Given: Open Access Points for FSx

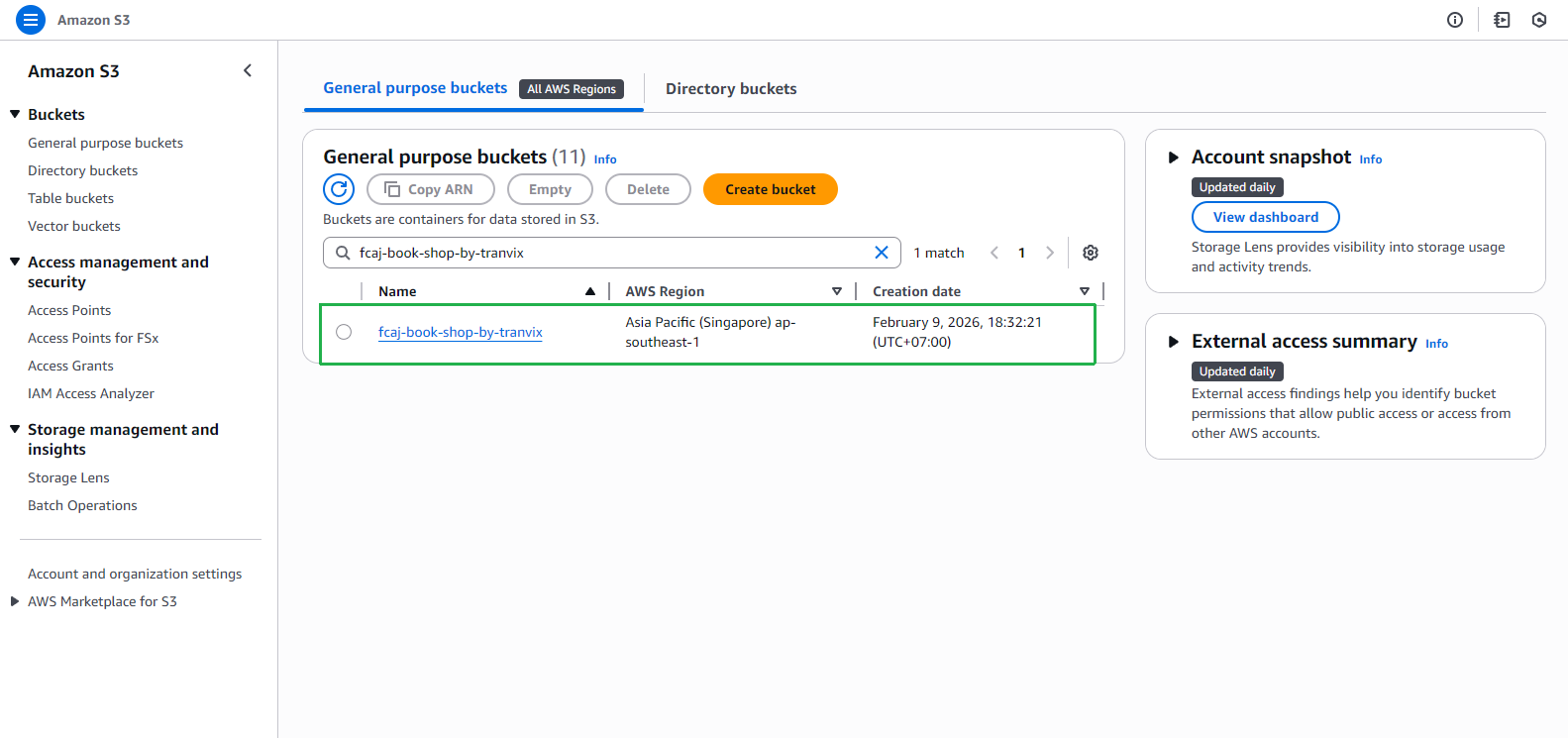Looking at the screenshot, I should coord(93,338).
